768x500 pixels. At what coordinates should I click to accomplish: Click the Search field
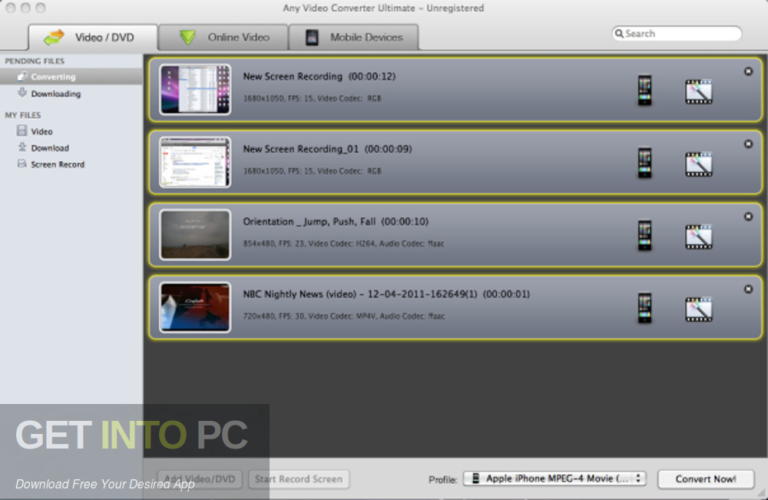point(677,33)
